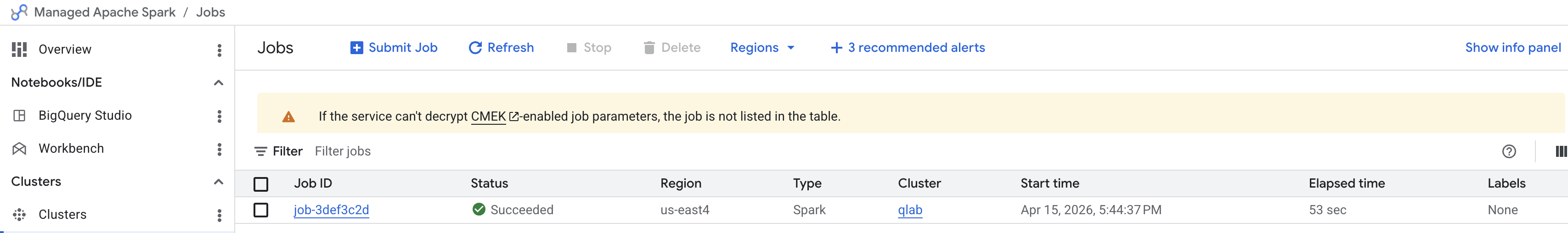This screenshot has height=233, width=1568.
Task: Open the qlab cluster link
Action: [x=909, y=210]
